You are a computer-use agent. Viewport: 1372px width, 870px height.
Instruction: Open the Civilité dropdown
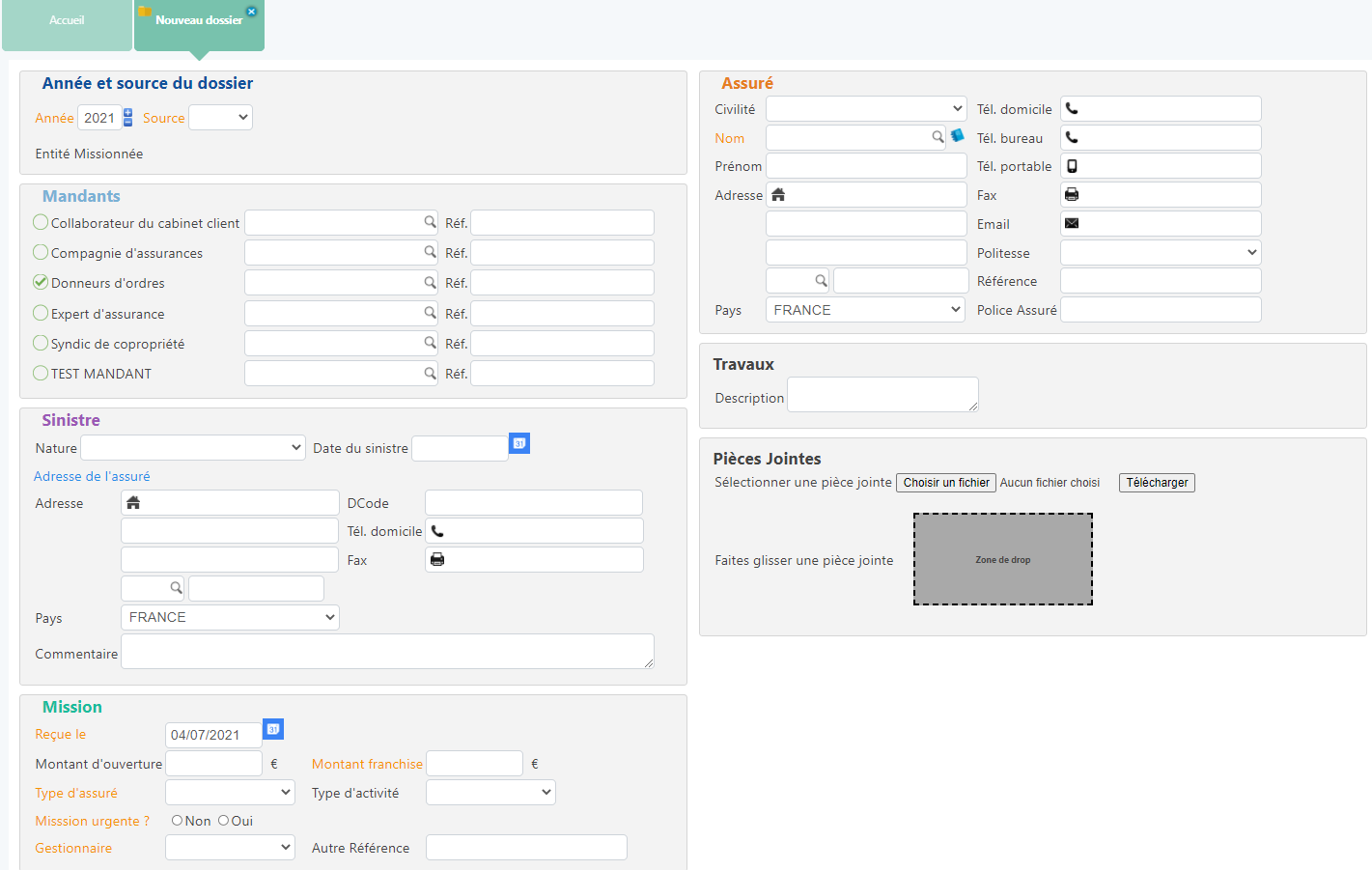(865, 109)
